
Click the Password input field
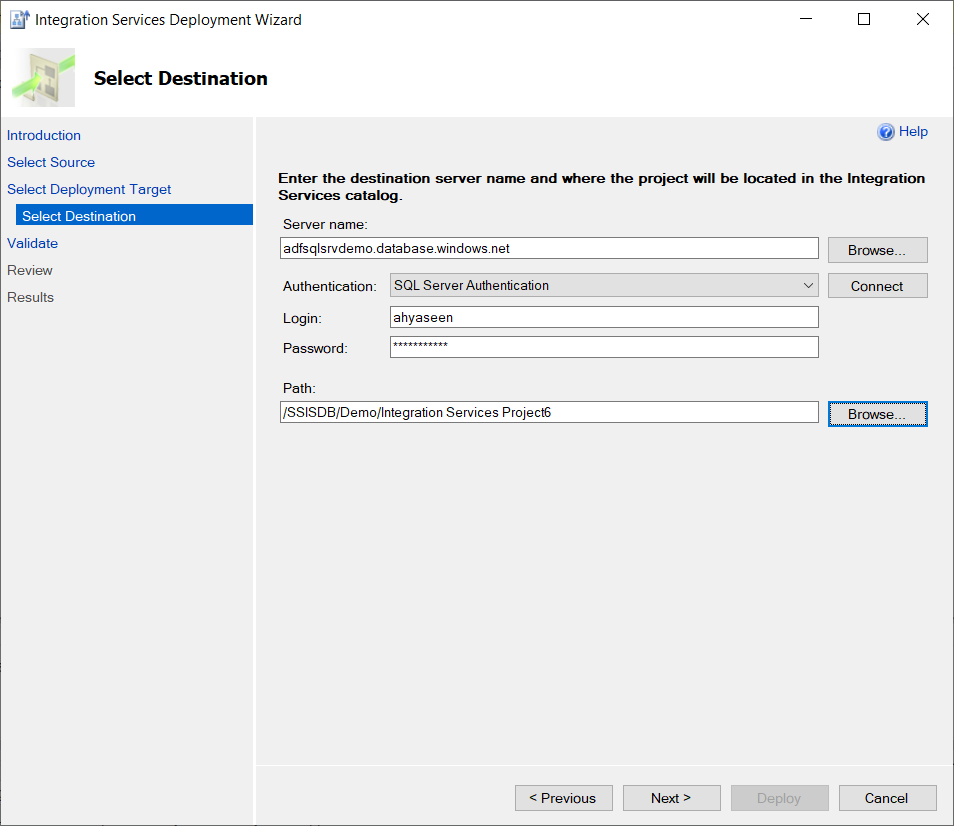603,347
